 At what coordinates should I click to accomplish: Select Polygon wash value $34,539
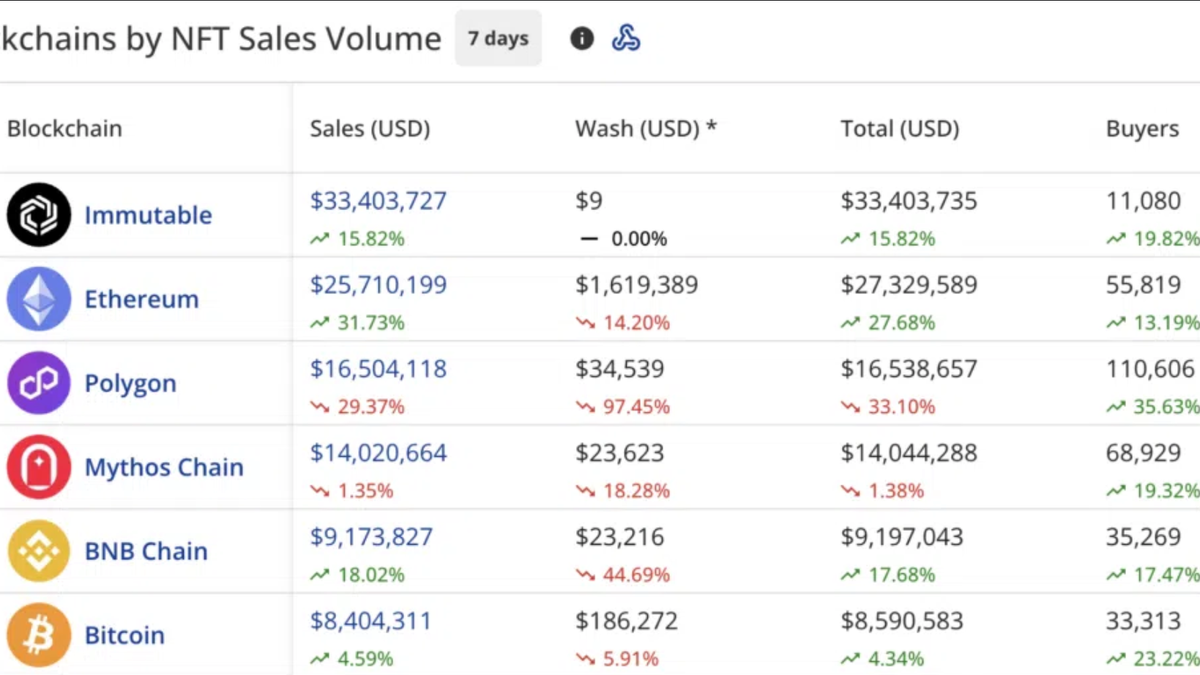point(619,369)
